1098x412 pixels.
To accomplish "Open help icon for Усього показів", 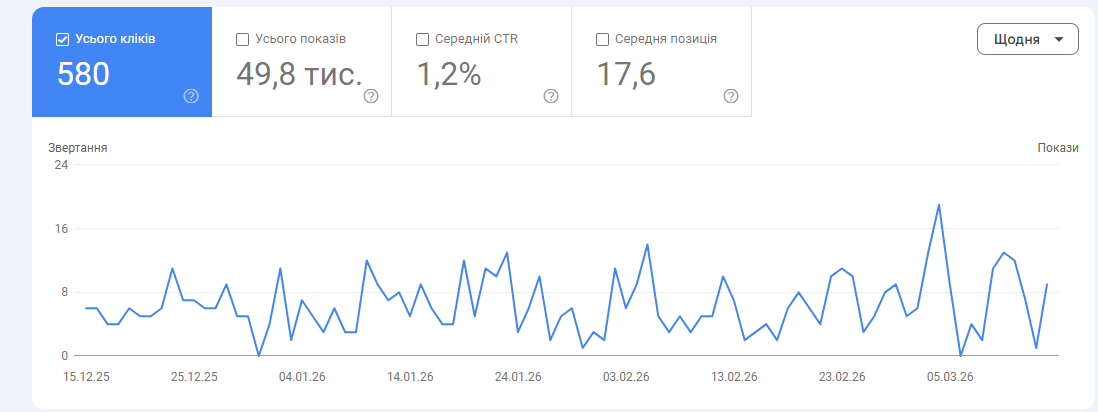I will pyautogui.click(x=371, y=96).
